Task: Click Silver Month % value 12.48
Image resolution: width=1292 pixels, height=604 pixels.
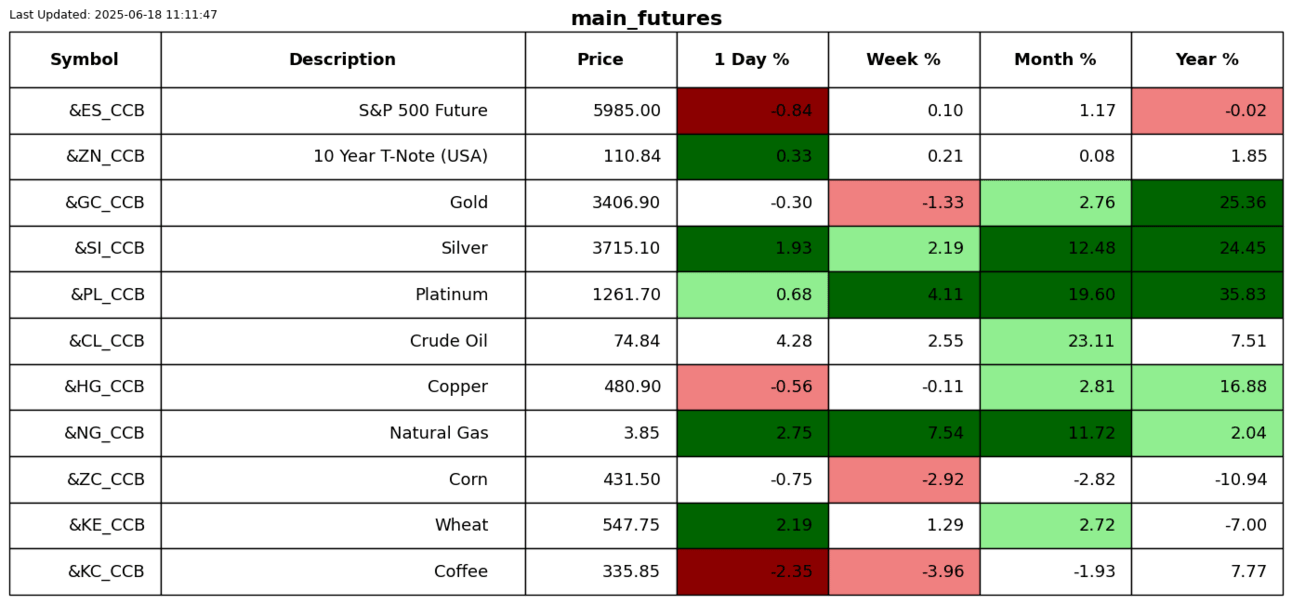Action: 1055,249
